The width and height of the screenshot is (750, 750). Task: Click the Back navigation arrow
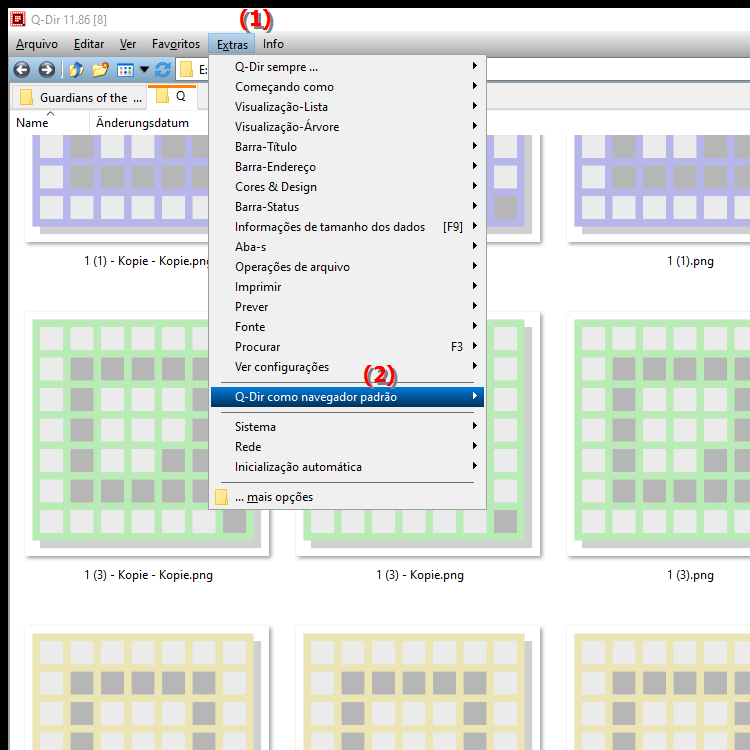click(x=22, y=70)
